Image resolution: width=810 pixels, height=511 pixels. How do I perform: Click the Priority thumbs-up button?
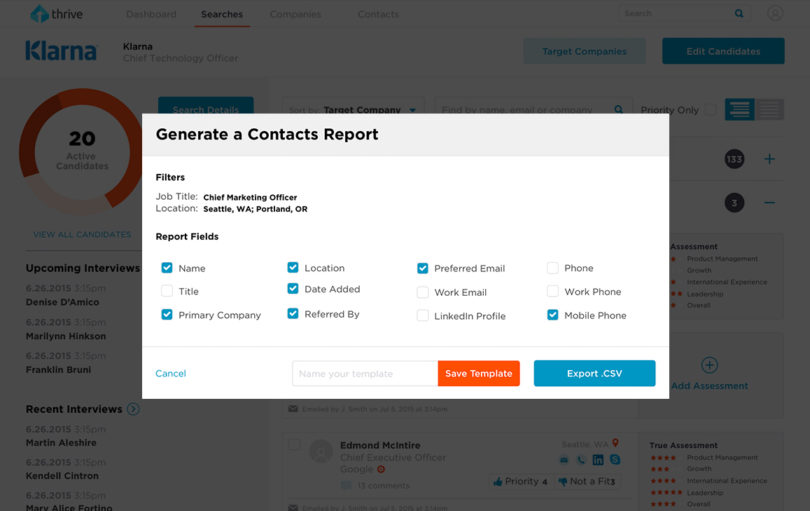(x=520, y=482)
